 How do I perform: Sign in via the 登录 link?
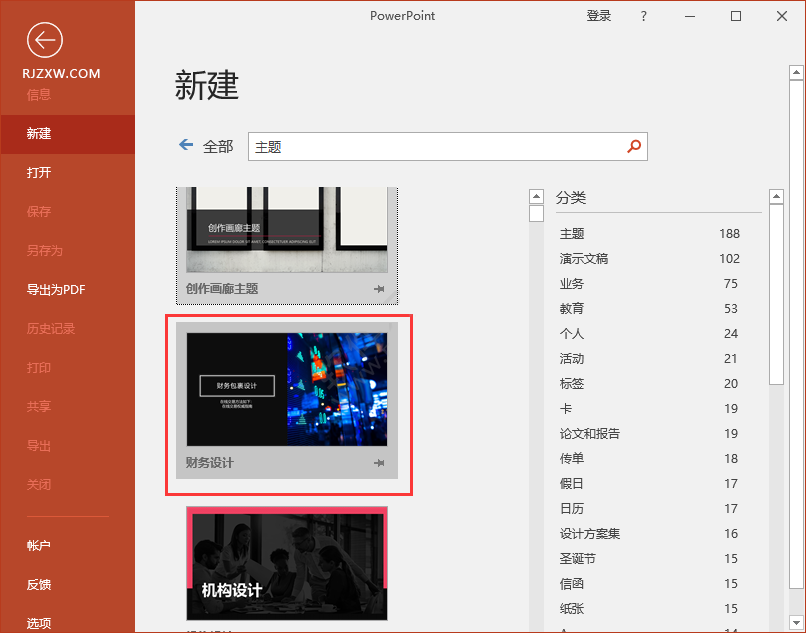[599, 16]
